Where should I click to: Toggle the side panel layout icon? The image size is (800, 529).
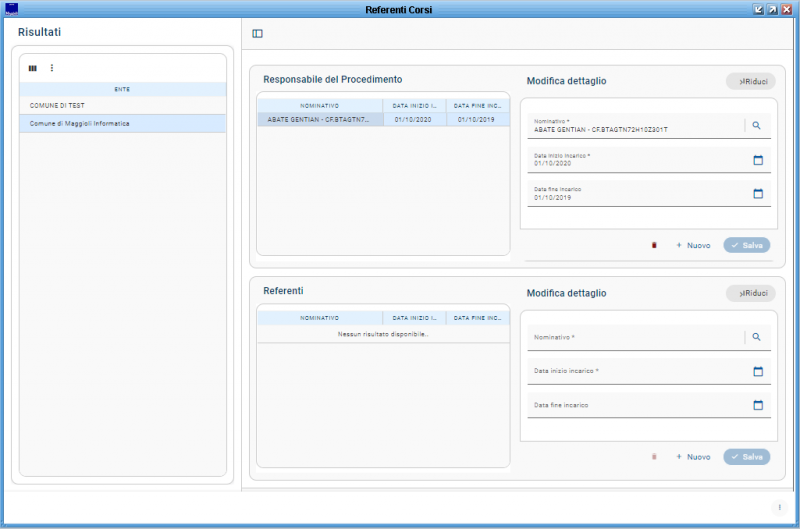point(257,34)
